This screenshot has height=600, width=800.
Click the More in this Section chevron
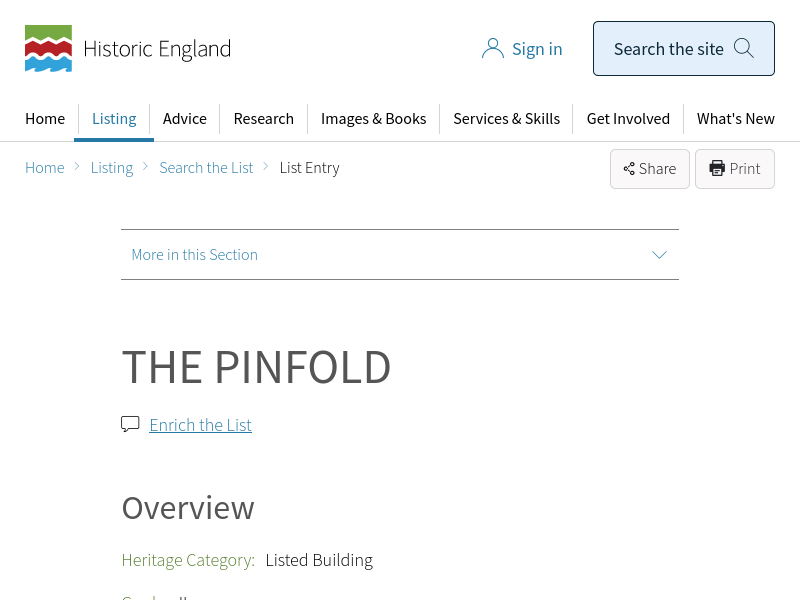(x=659, y=255)
